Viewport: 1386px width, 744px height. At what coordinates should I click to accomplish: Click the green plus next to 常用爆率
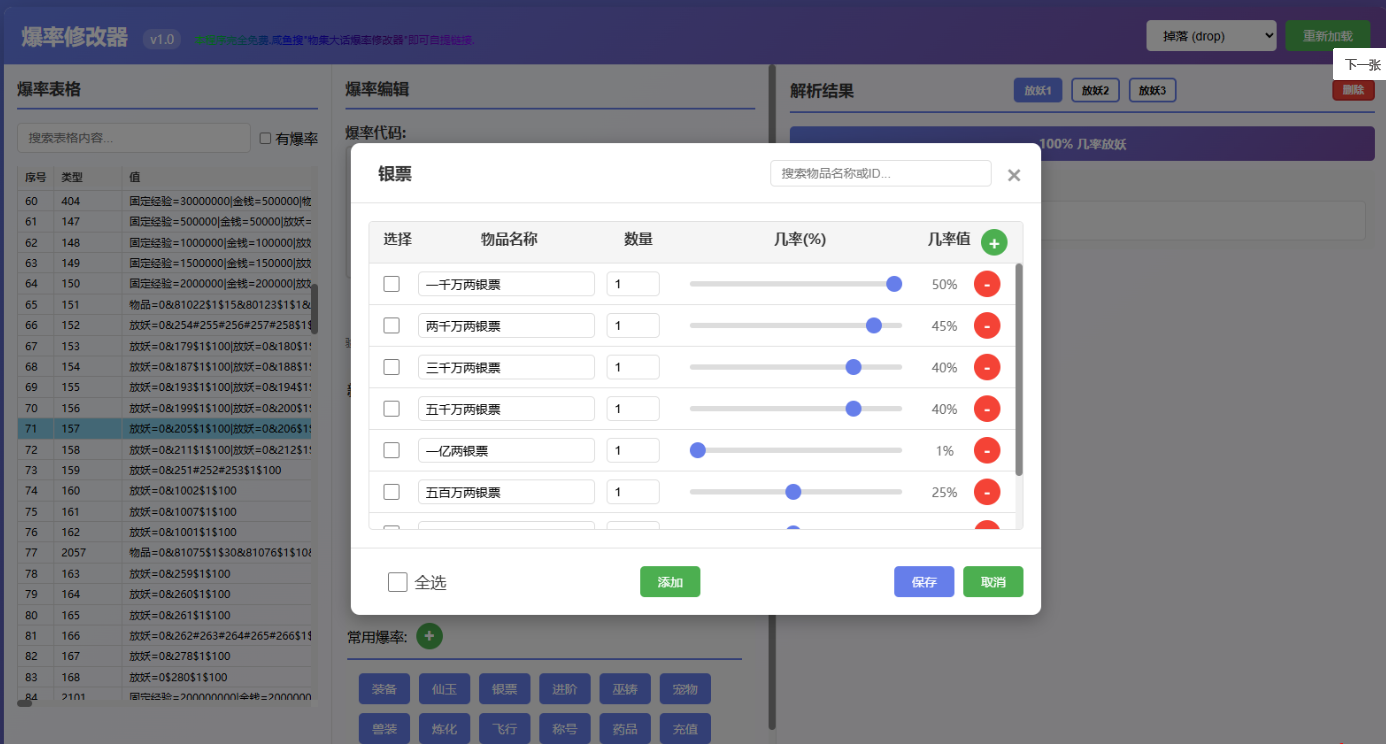(429, 635)
